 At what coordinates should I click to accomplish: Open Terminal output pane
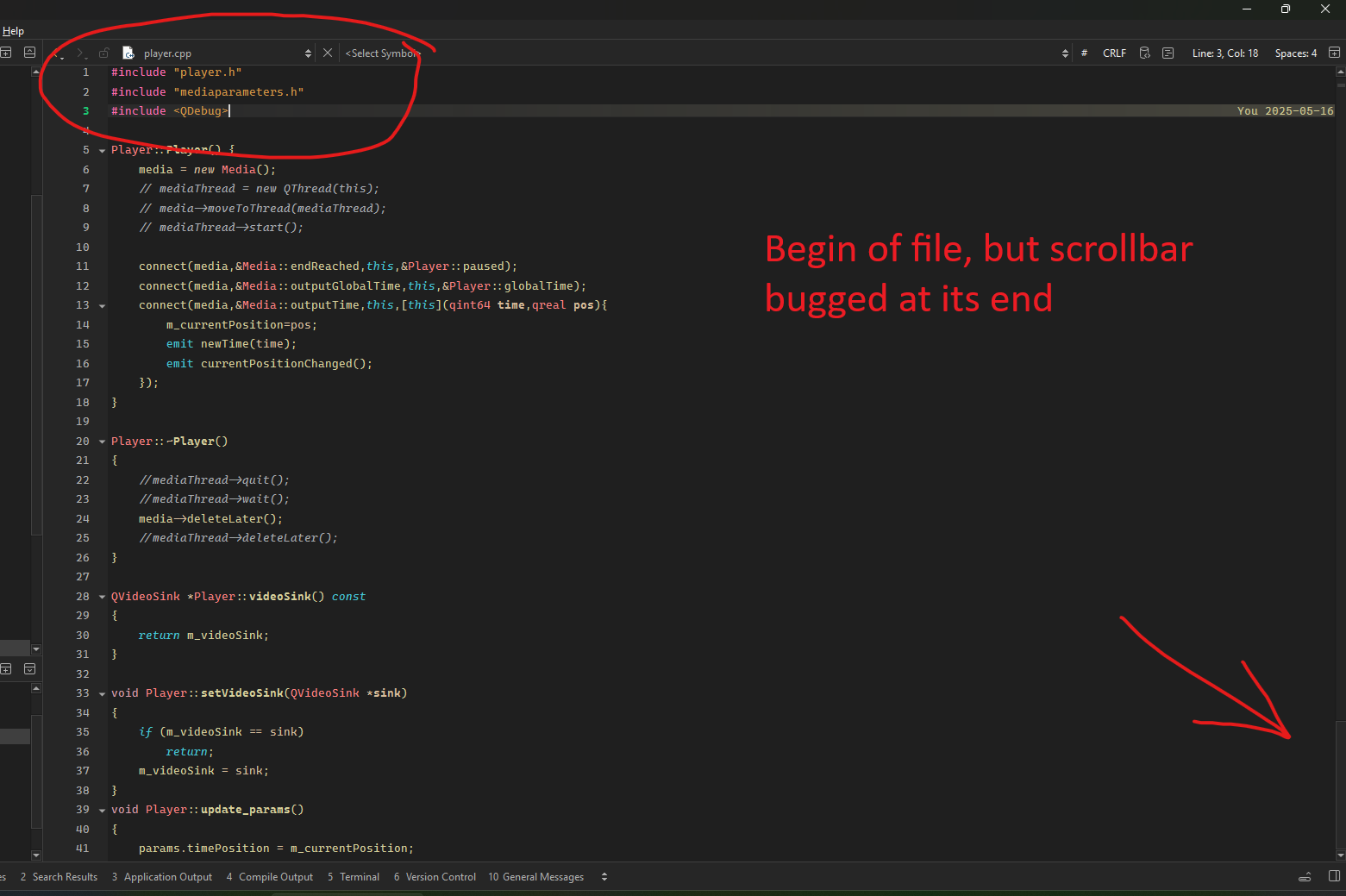(354, 877)
